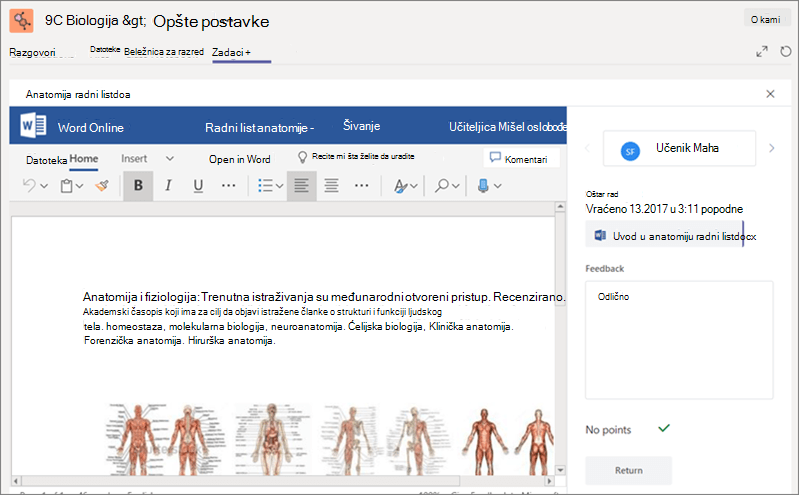Click the Šivanje text in header

pos(361,125)
